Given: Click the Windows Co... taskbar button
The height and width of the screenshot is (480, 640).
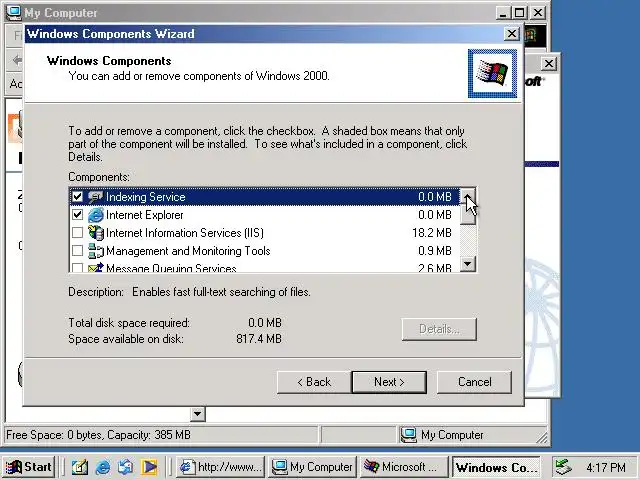Looking at the screenshot, I should [x=496, y=467].
